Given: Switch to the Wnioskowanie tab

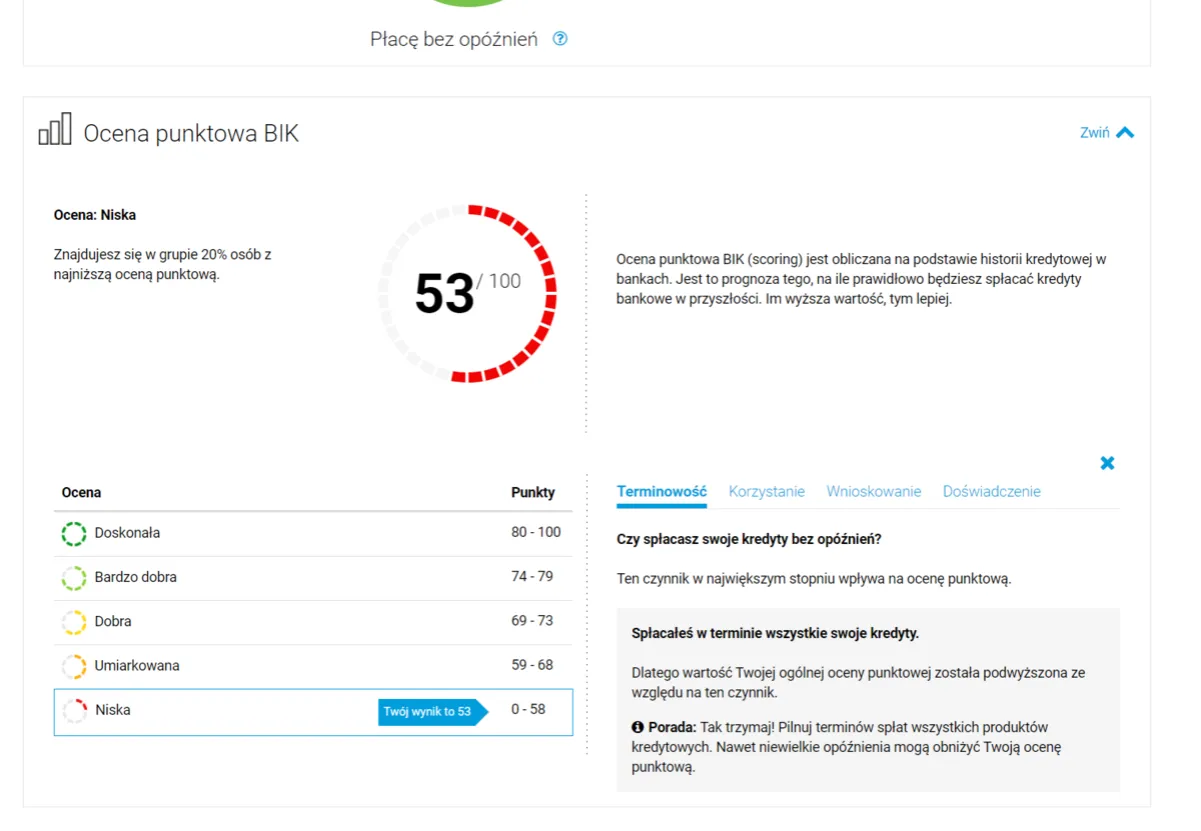Looking at the screenshot, I should pos(873,491).
